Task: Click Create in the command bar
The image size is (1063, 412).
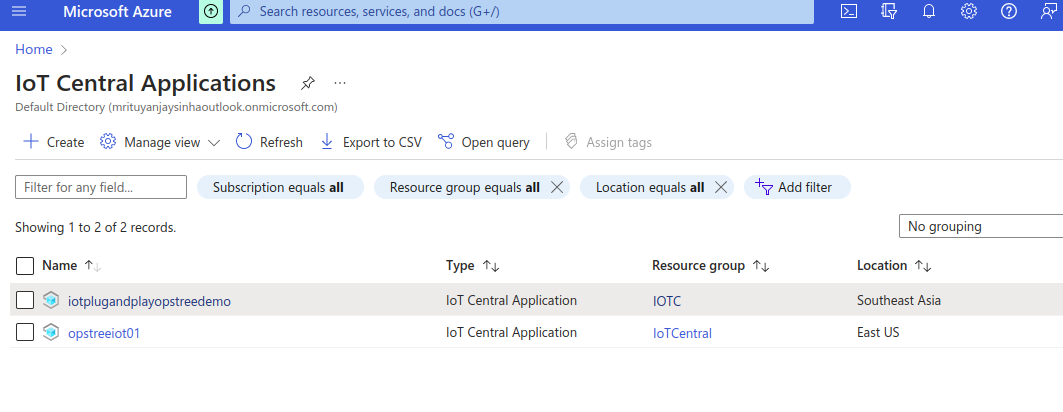Action: 54,142
